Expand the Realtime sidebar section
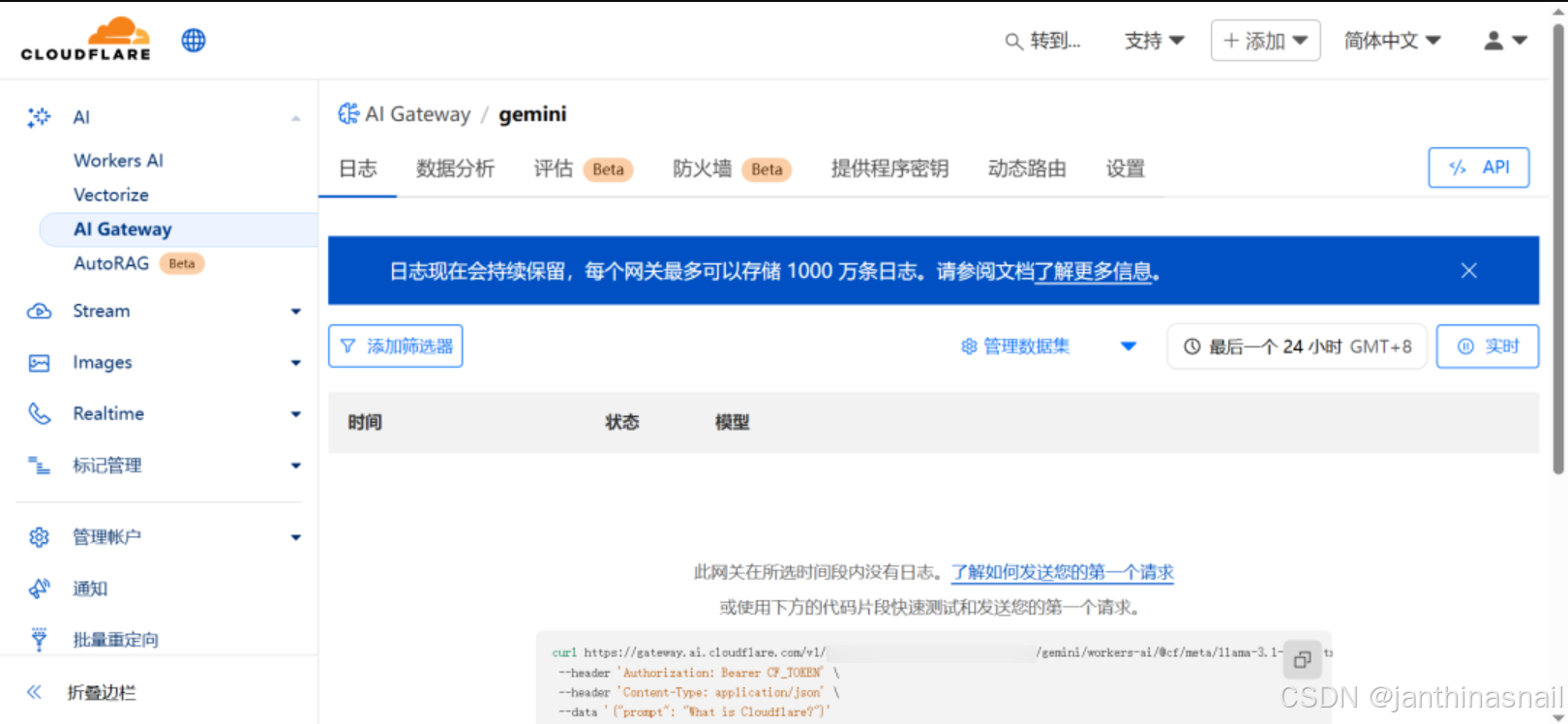This screenshot has width=1568, height=724. coord(296,414)
